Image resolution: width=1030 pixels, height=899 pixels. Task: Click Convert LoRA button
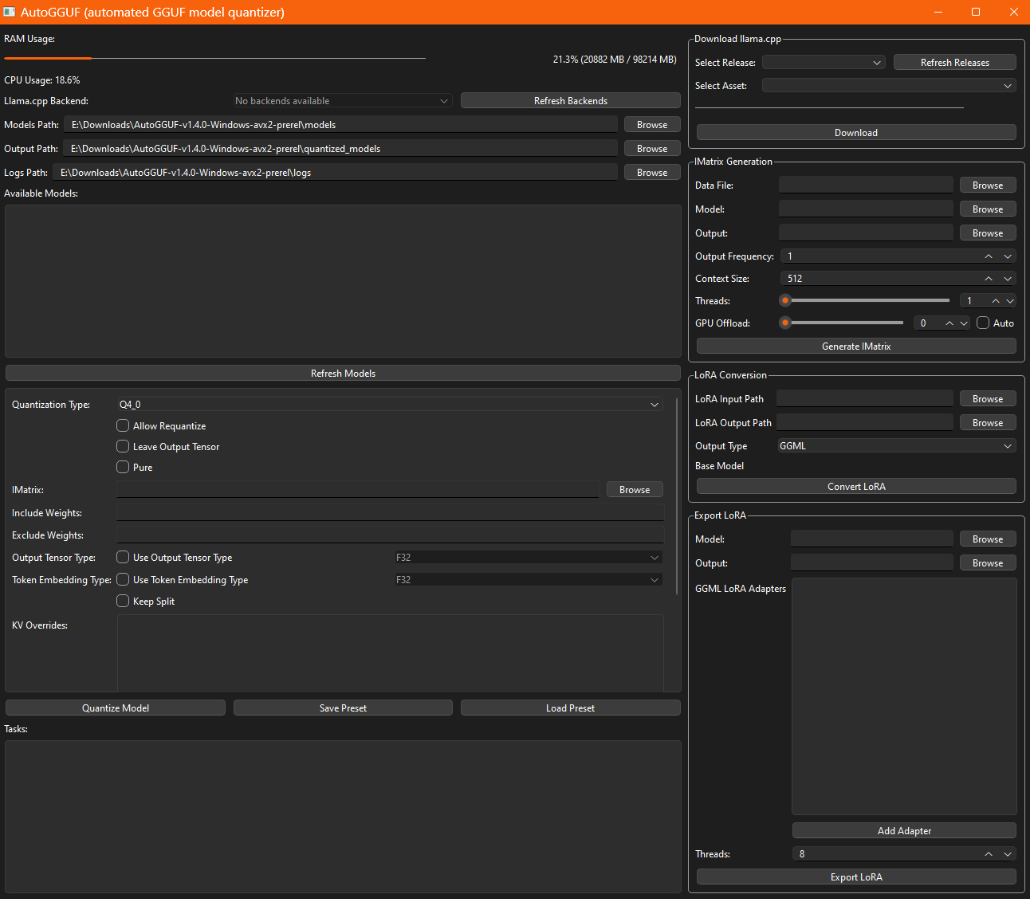pos(856,487)
